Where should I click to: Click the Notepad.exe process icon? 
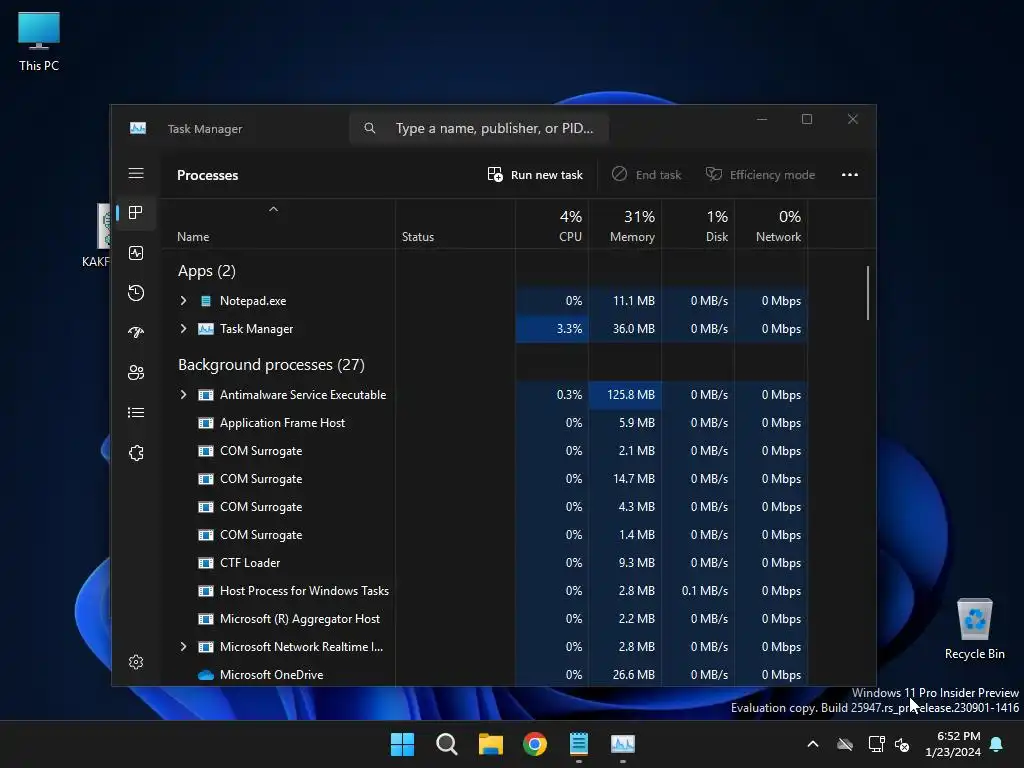point(206,301)
